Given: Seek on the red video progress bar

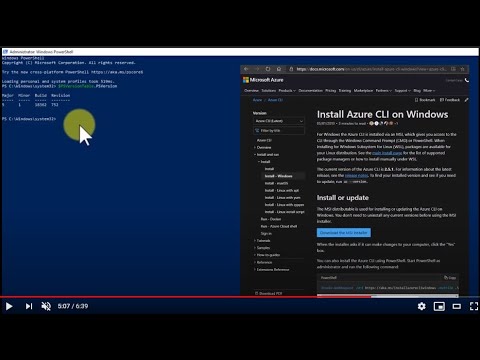Looking at the screenshot, I should coord(240,296).
